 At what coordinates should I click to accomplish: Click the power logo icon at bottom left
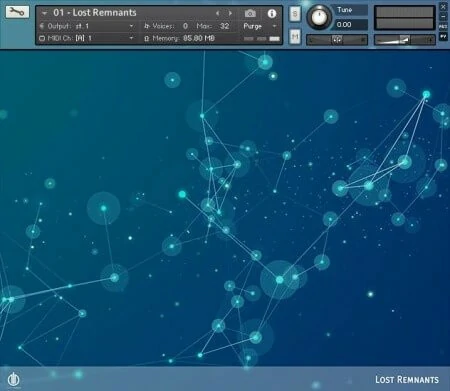pos(14,379)
